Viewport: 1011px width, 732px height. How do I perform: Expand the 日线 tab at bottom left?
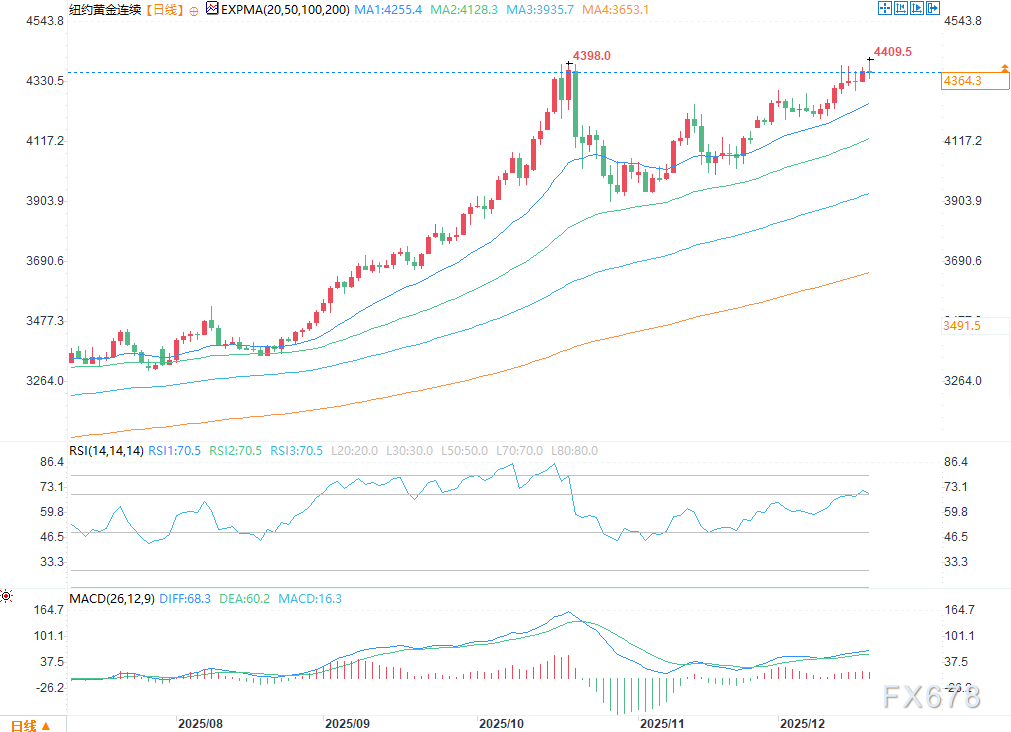tap(30, 724)
